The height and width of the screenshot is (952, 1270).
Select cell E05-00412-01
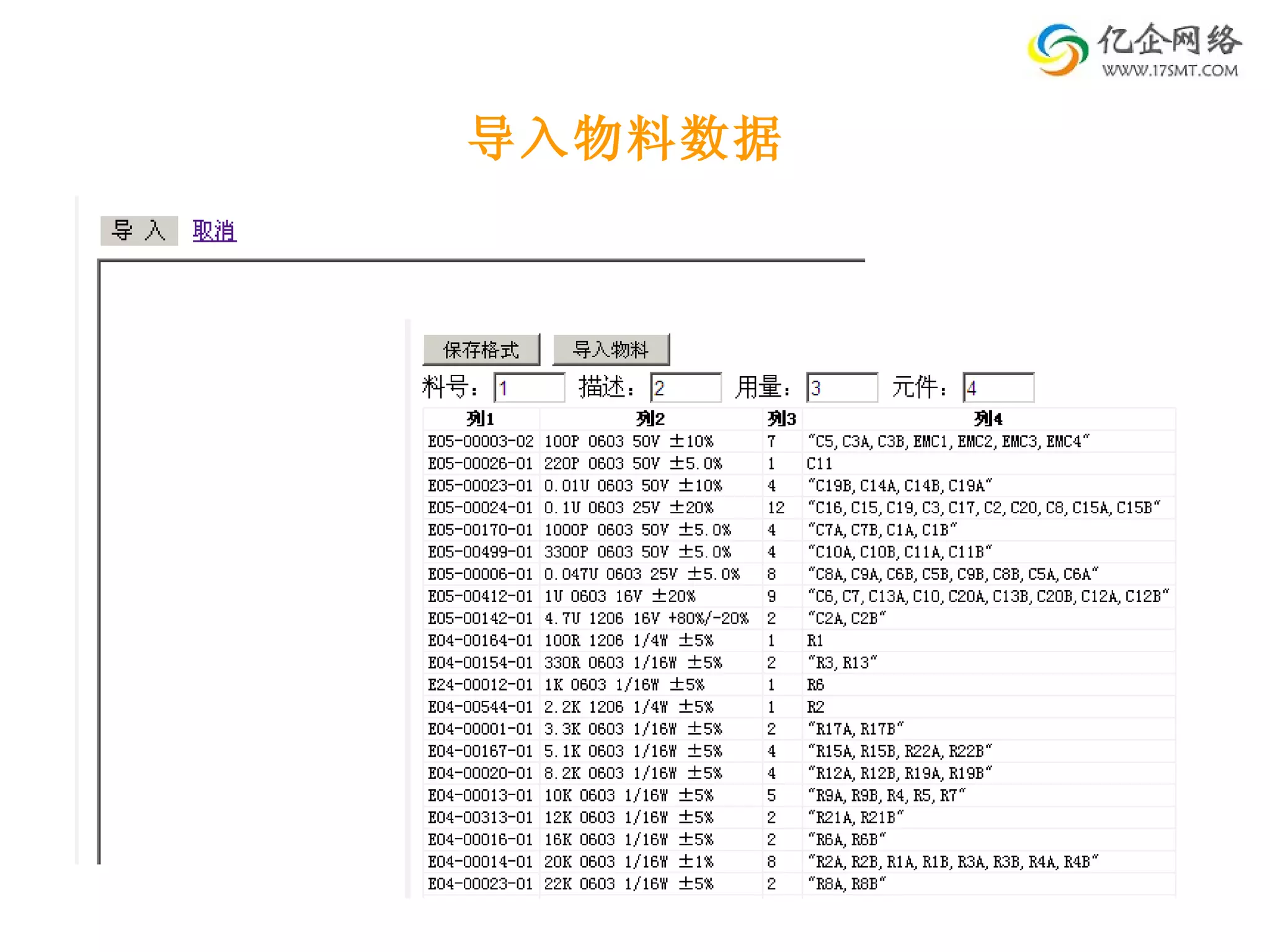coord(481,596)
